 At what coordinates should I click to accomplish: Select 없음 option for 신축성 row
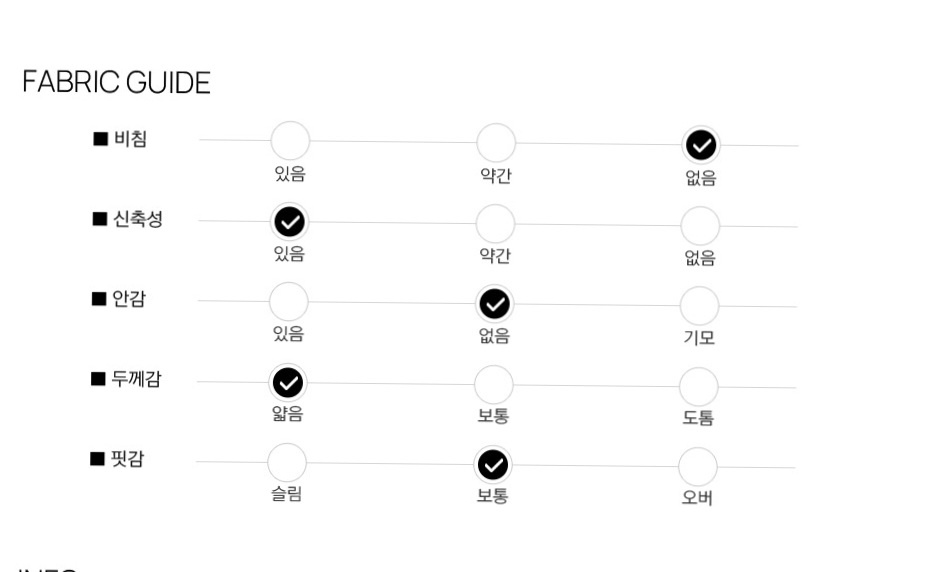point(700,226)
